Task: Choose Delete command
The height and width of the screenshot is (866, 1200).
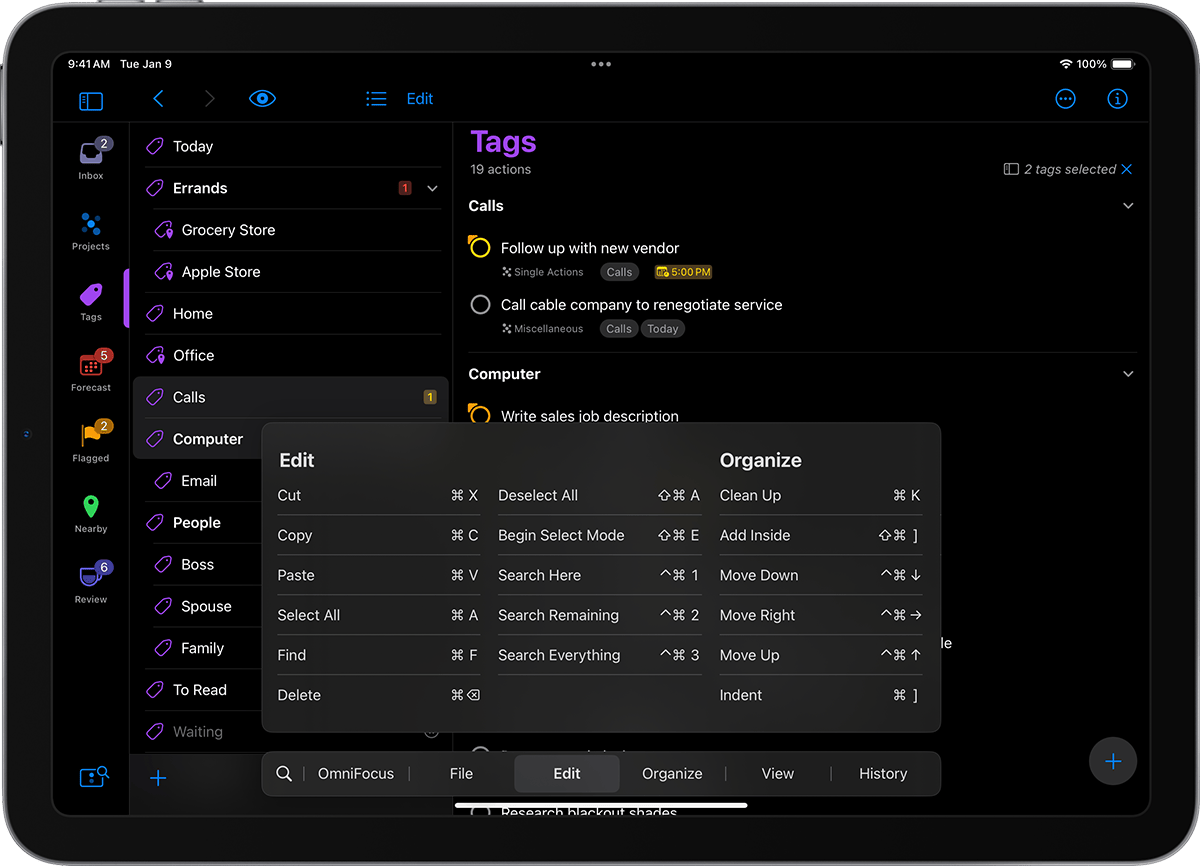Action: [x=378, y=695]
